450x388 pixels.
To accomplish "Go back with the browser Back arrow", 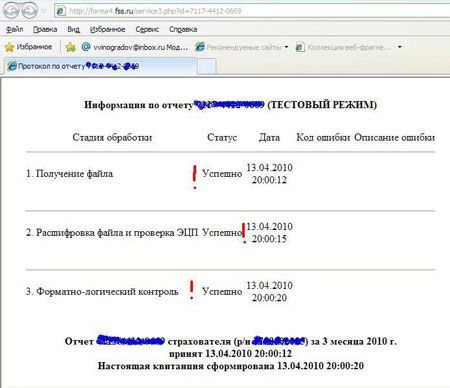I will coord(11,11).
